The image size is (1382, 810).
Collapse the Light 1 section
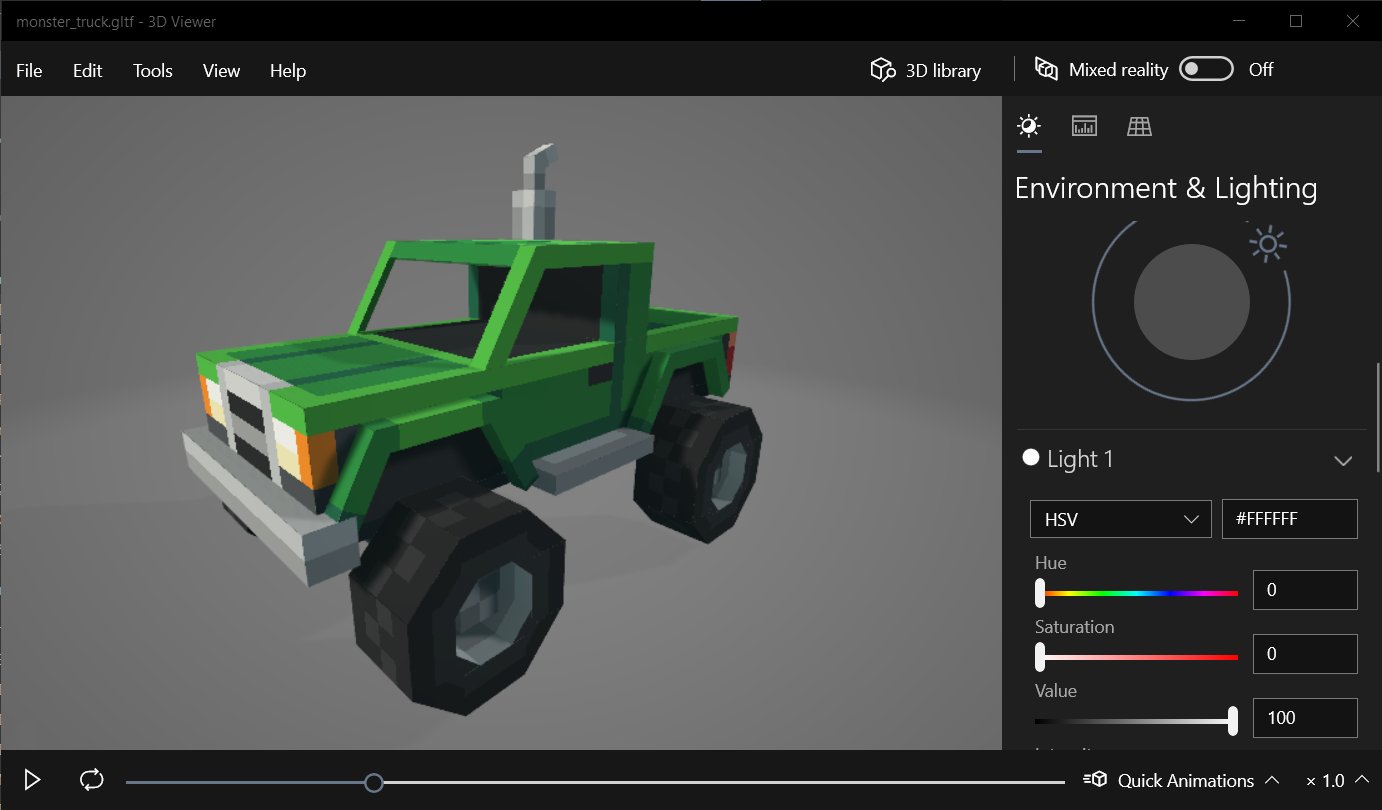click(1343, 460)
